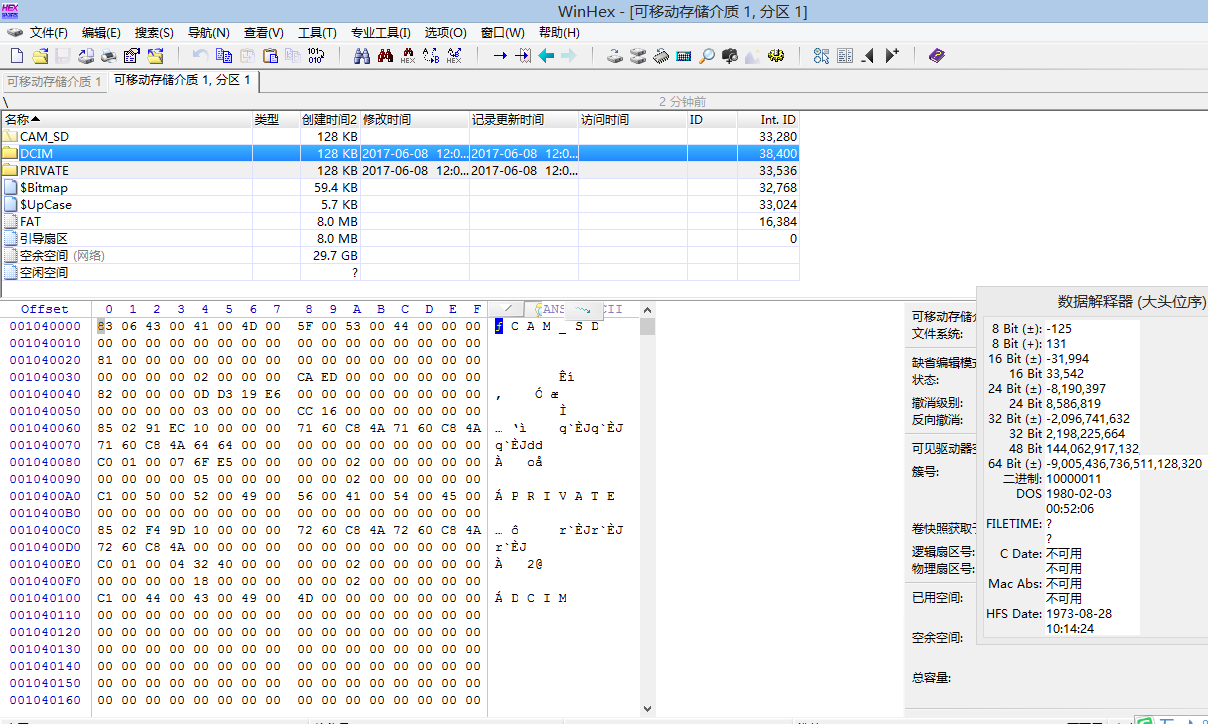Click the 类型 column header
Image resolution: width=1208 pixels, height=724 pixels.
[275, 120]
